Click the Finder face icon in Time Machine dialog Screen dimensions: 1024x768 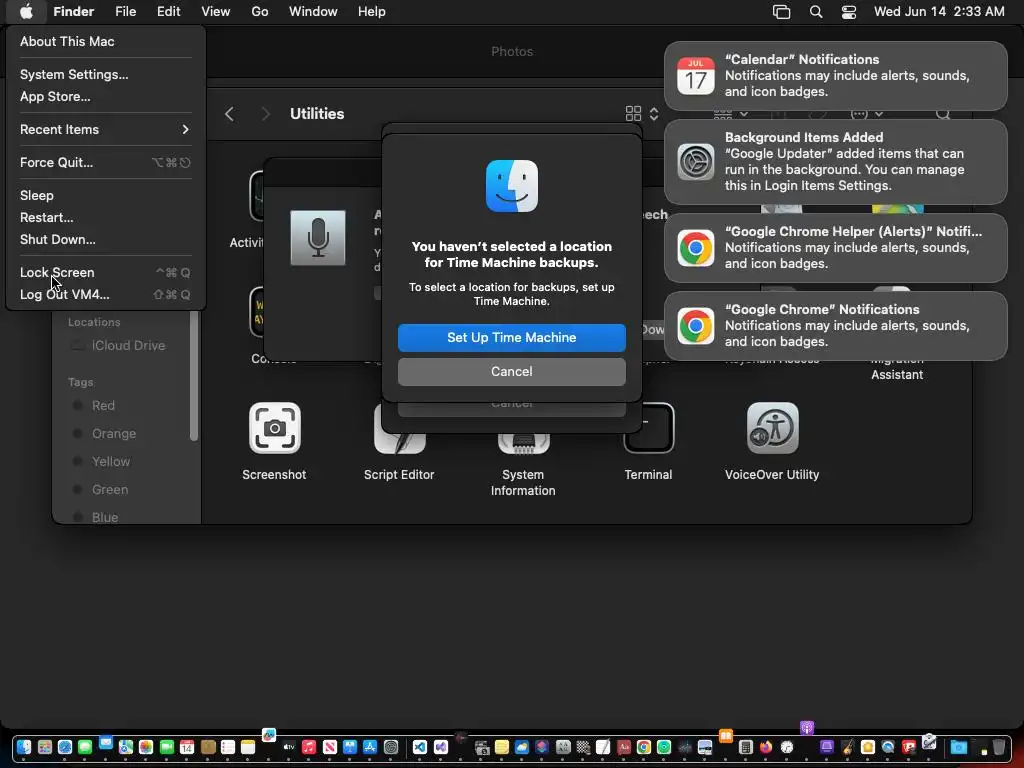(x=512, y=186)
